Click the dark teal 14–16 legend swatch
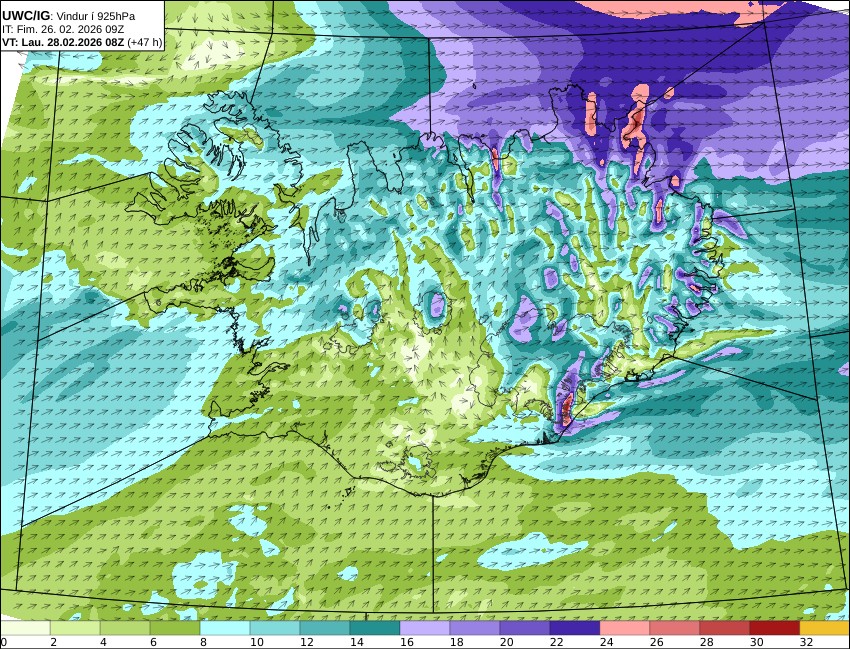This screenshot has height=649, width=850. (375, 628)
